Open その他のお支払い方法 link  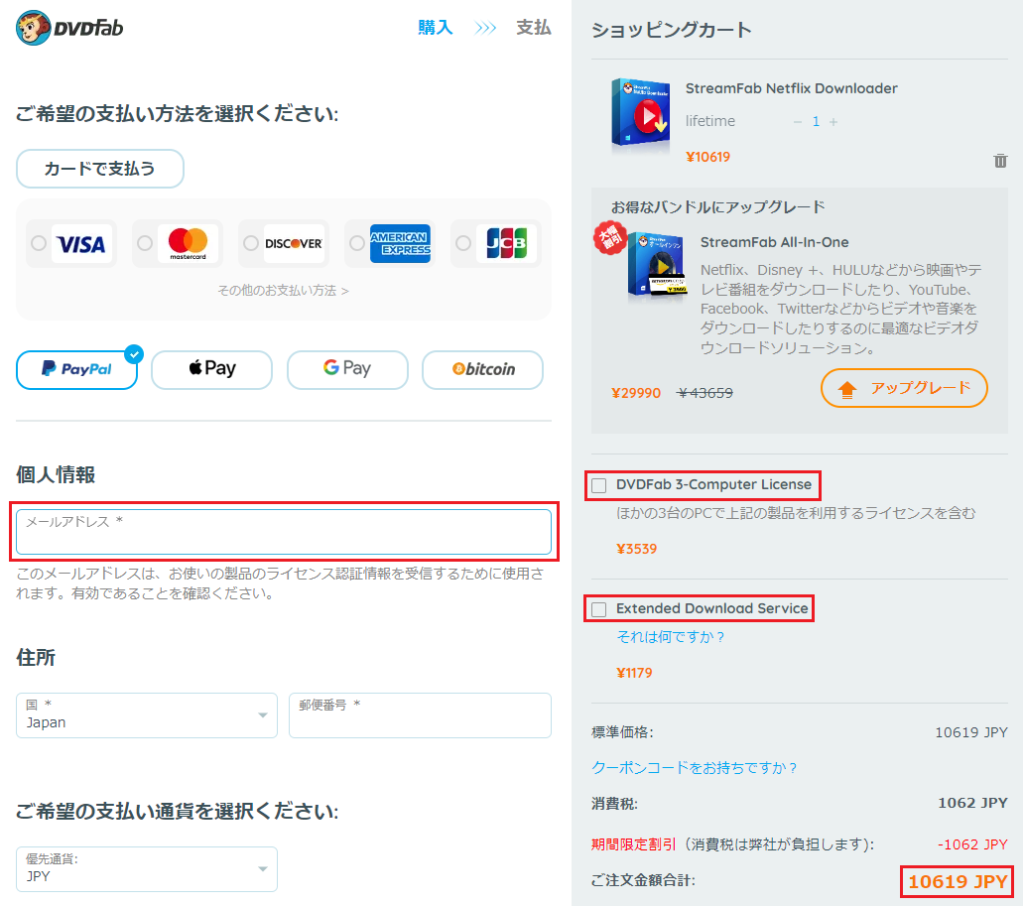tap(283, 291)
